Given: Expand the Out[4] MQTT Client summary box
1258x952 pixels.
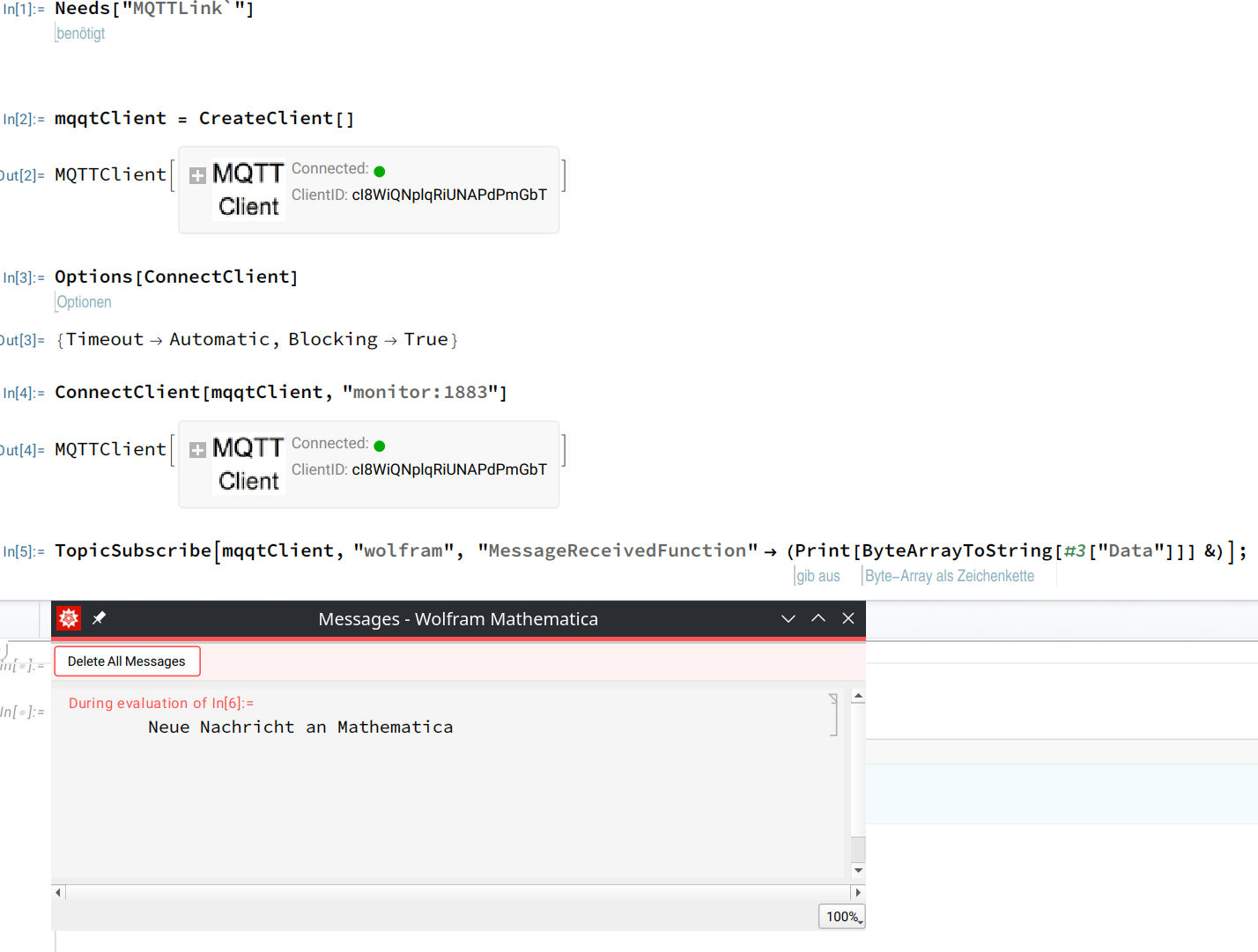Looking at the screenshot, I should [198, 450].
